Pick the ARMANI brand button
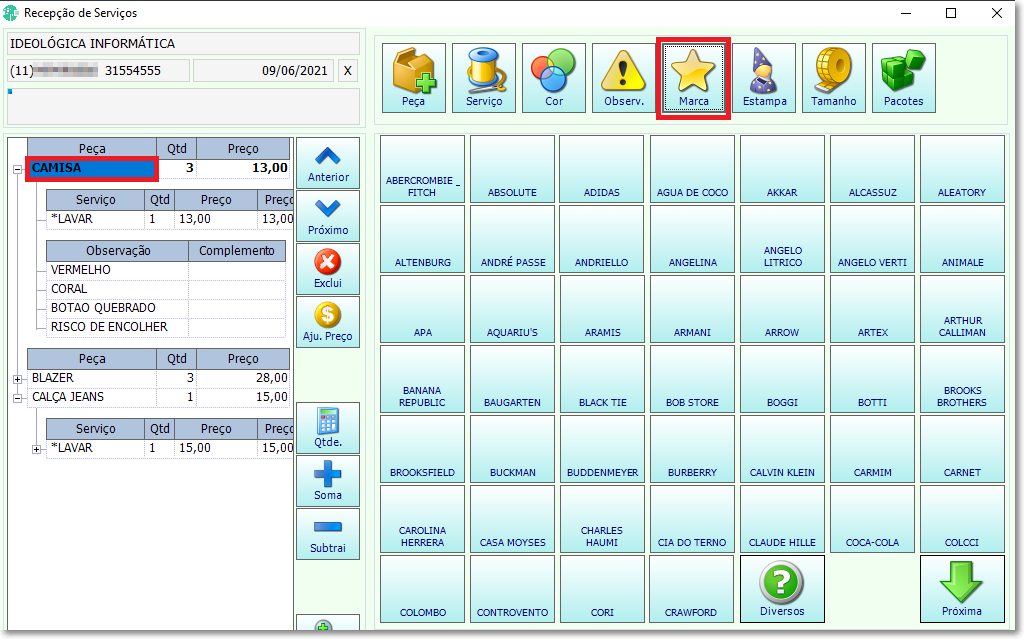 [692, 309]
